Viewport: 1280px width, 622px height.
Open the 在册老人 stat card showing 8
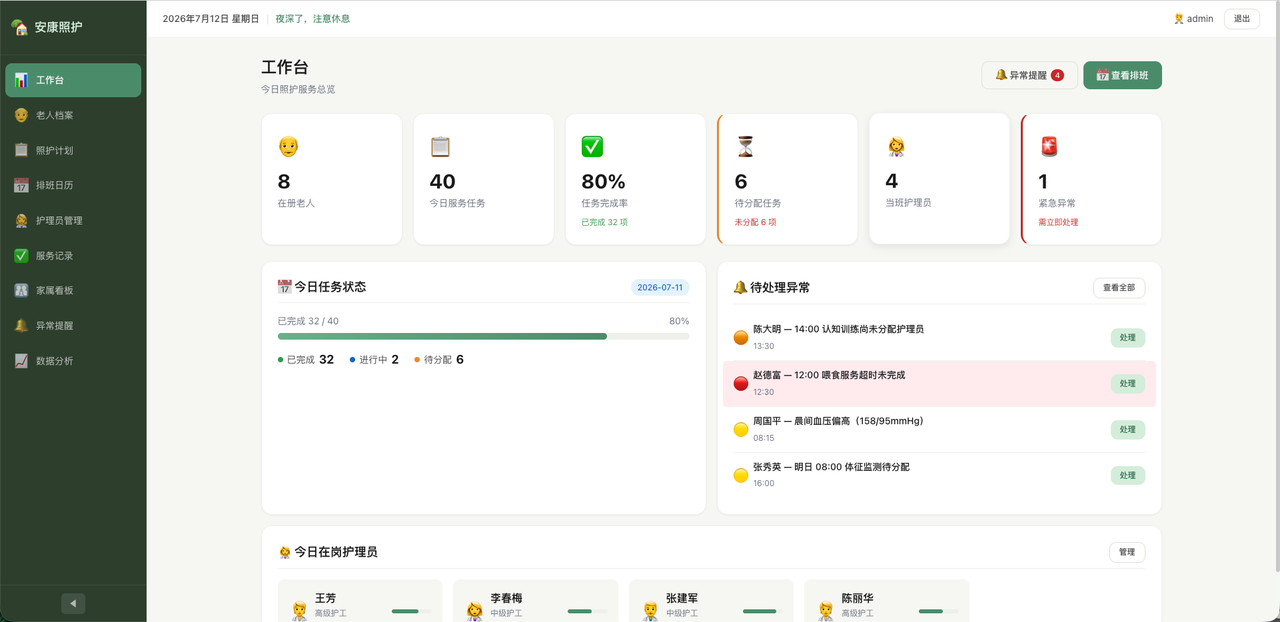pos(331,179)
